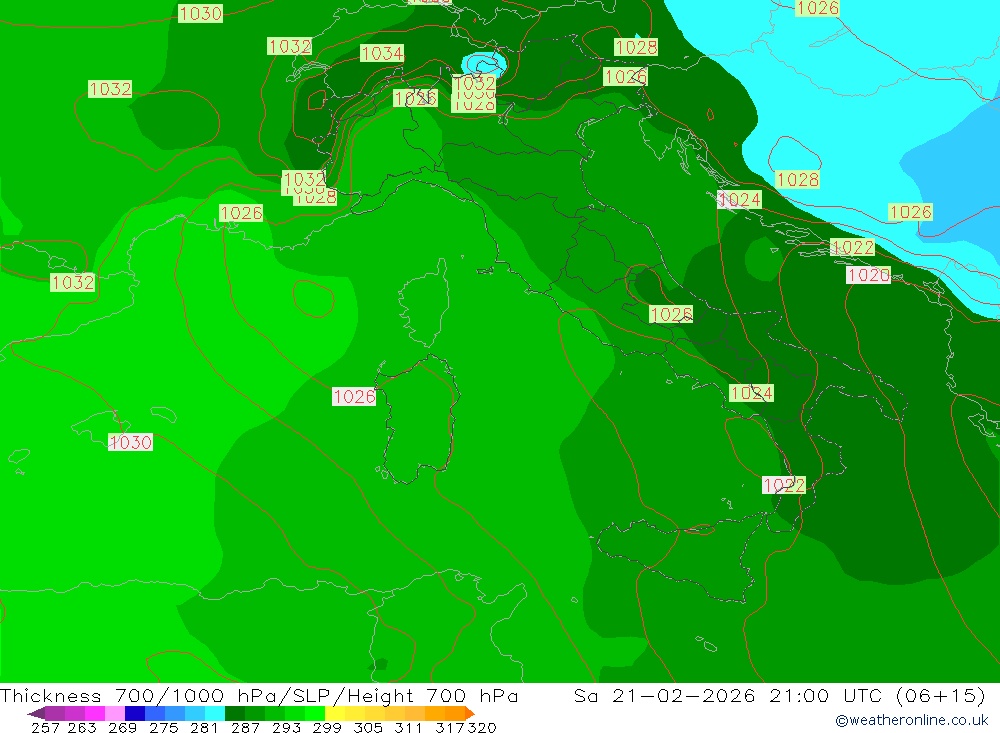This screenshot has width=1000, height=733.
Task: Click the legend value 269
Action: pos(122,727)
